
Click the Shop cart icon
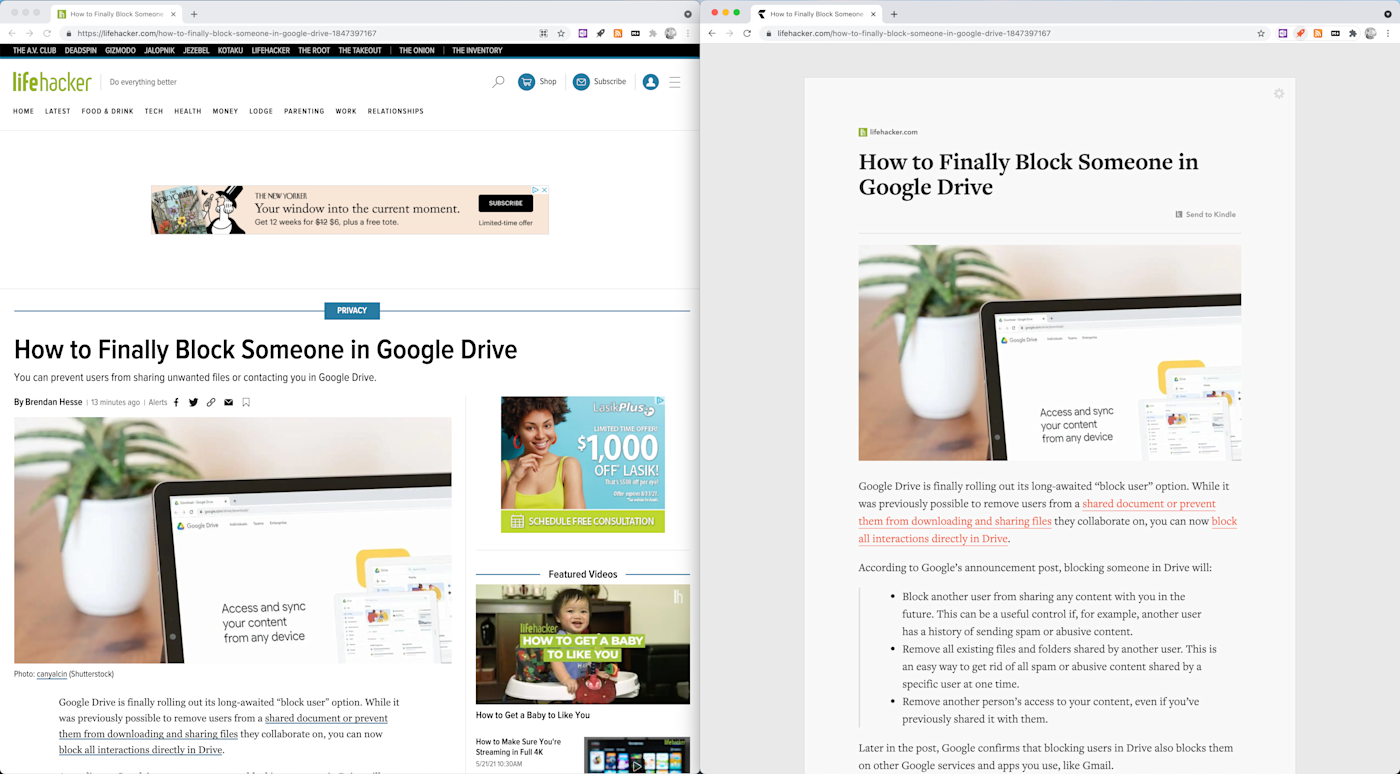pos(526,82)
